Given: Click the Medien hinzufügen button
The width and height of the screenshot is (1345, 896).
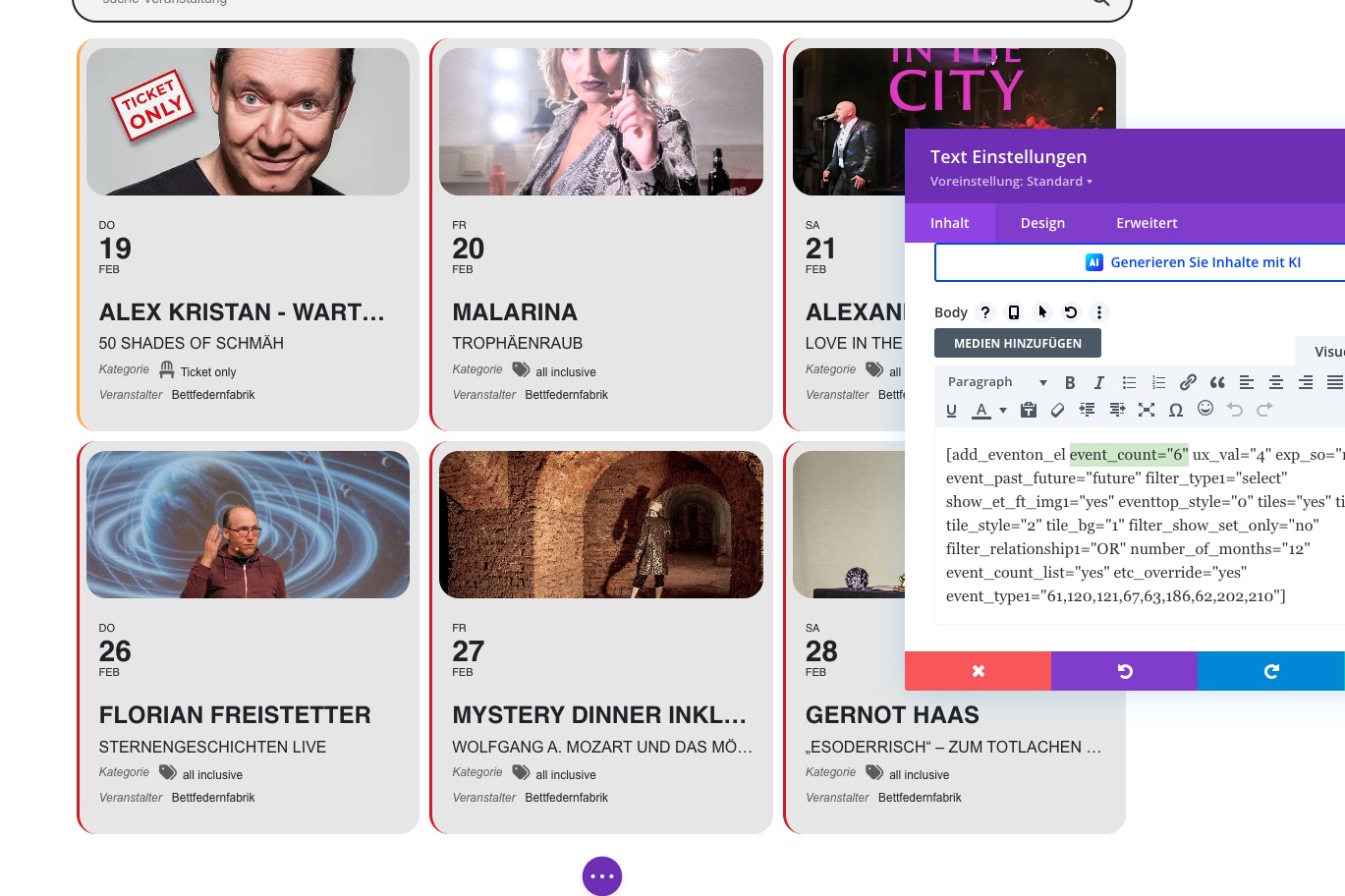Looking at the screenshot, I should pyautogui.click(x=1017, y=343).
